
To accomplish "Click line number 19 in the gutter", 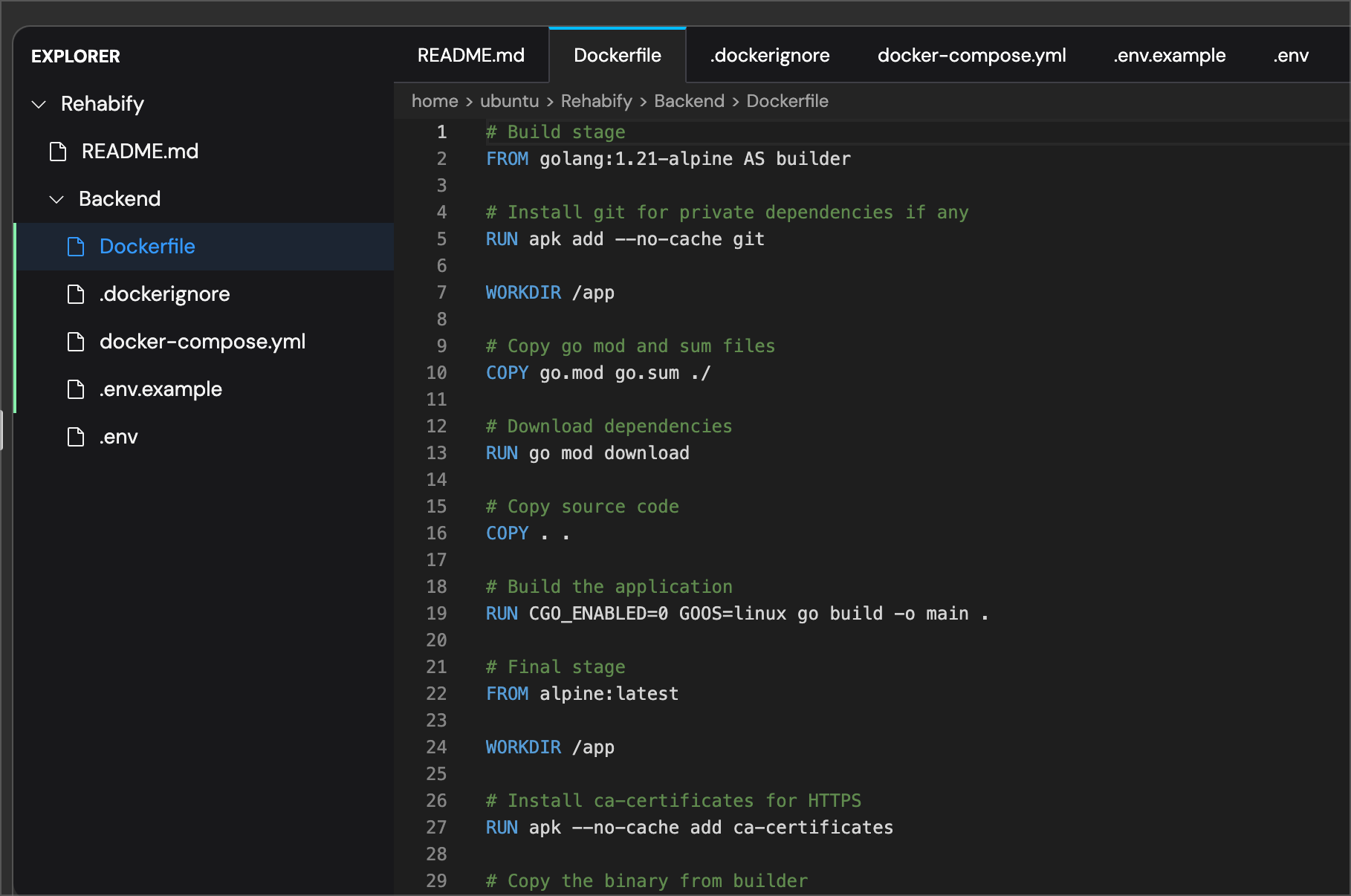I will click(x=437, y=614).
